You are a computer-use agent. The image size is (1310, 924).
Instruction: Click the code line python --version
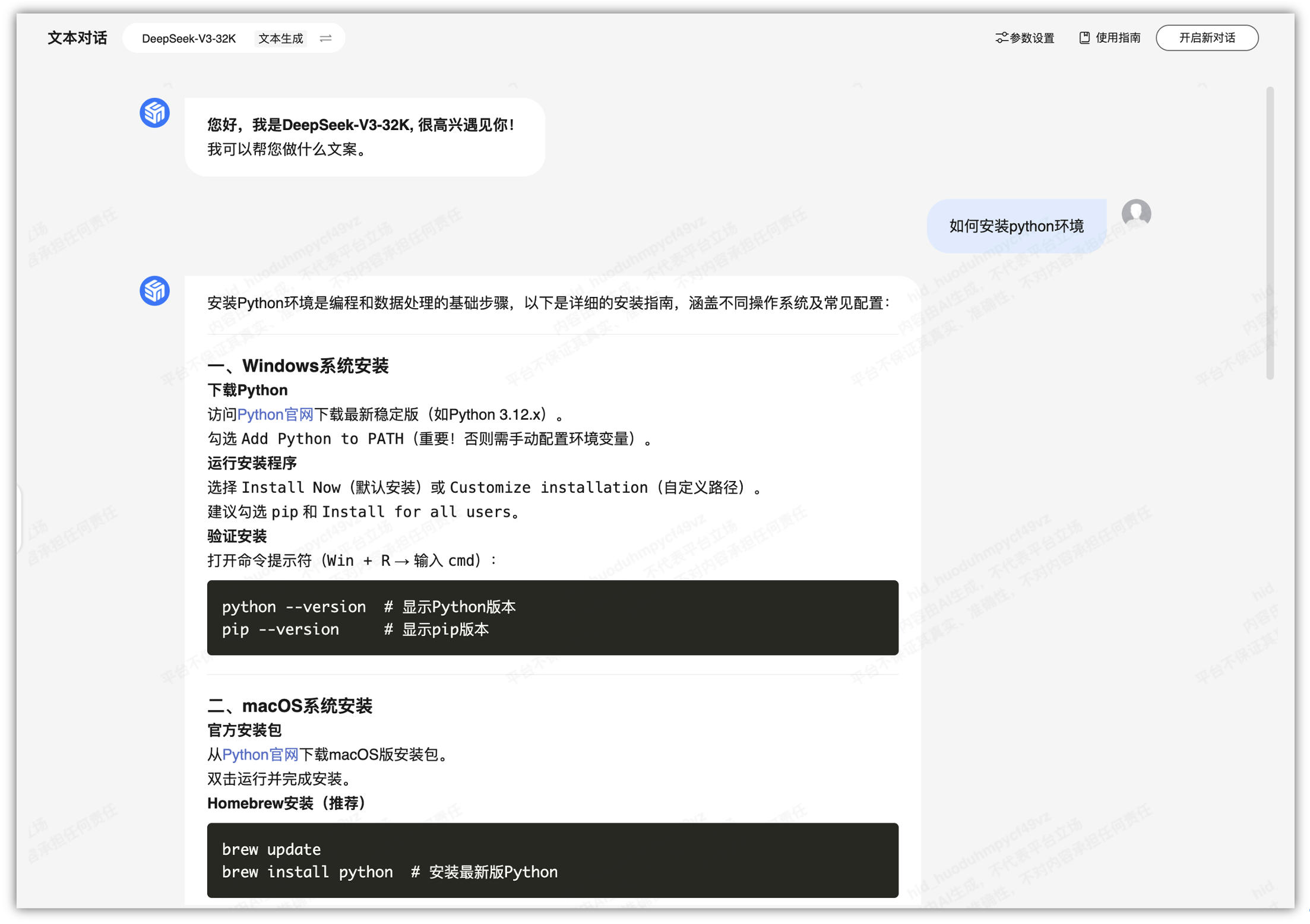click(369, 607)
